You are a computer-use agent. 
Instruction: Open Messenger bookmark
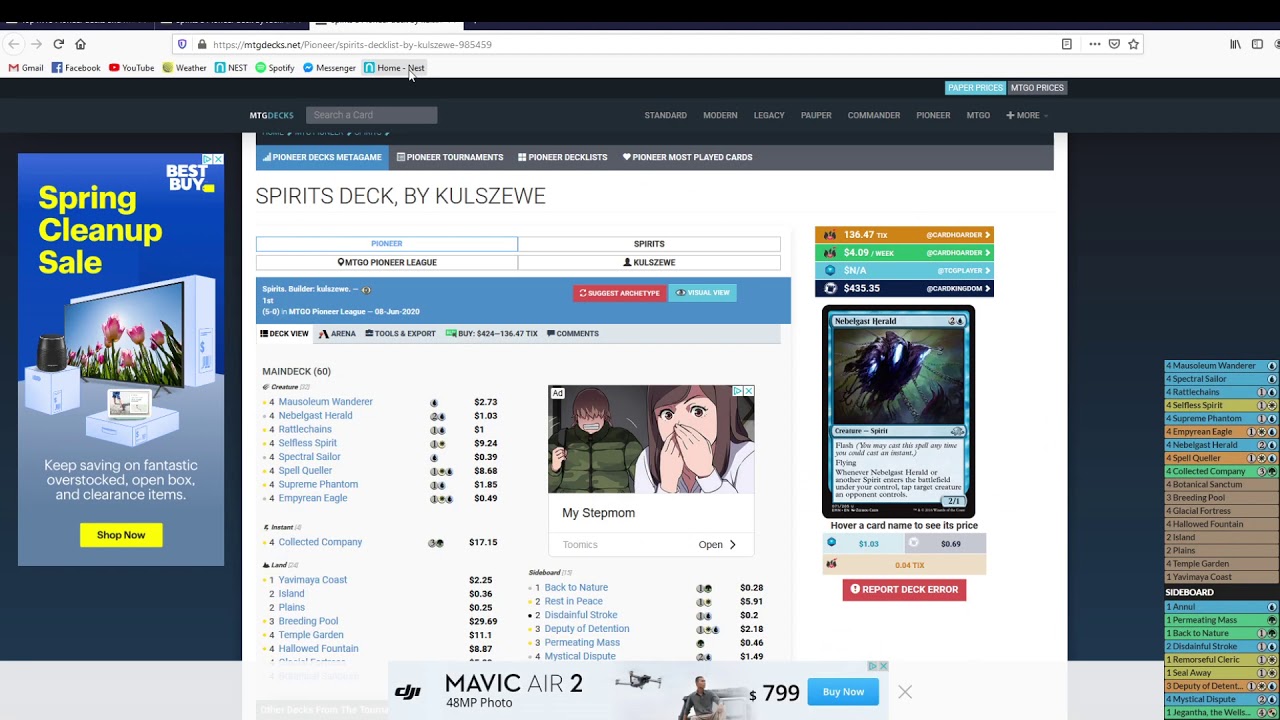tap(329, 68)
